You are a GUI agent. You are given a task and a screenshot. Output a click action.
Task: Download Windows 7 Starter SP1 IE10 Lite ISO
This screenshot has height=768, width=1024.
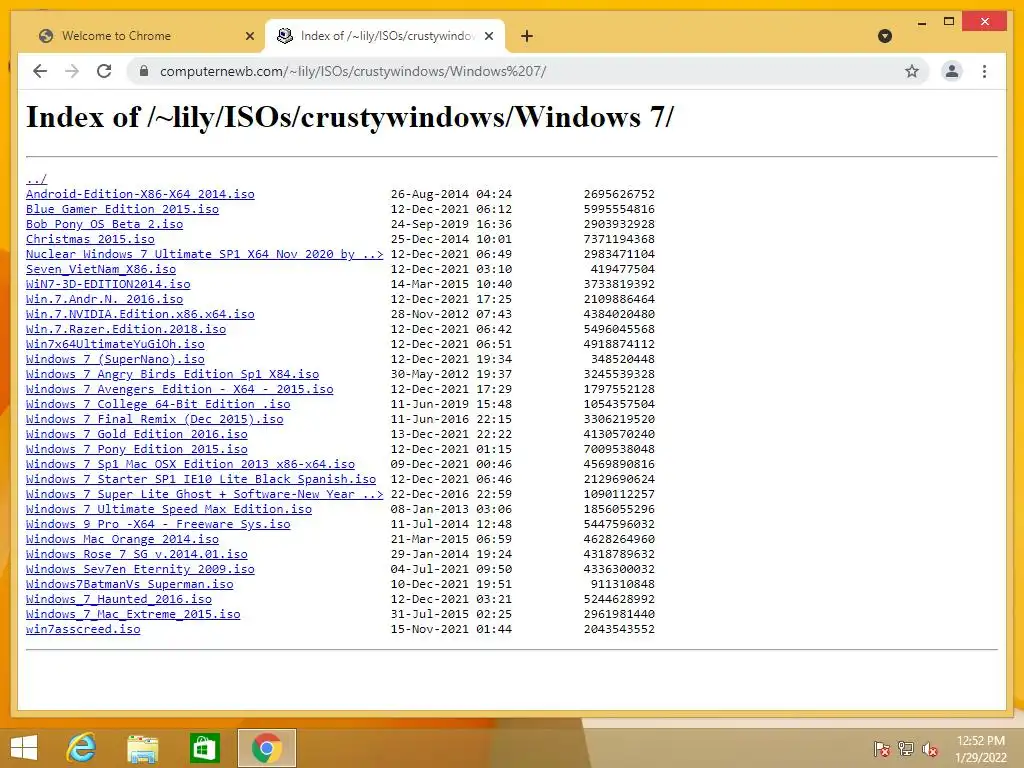click(x=201, y=479)
